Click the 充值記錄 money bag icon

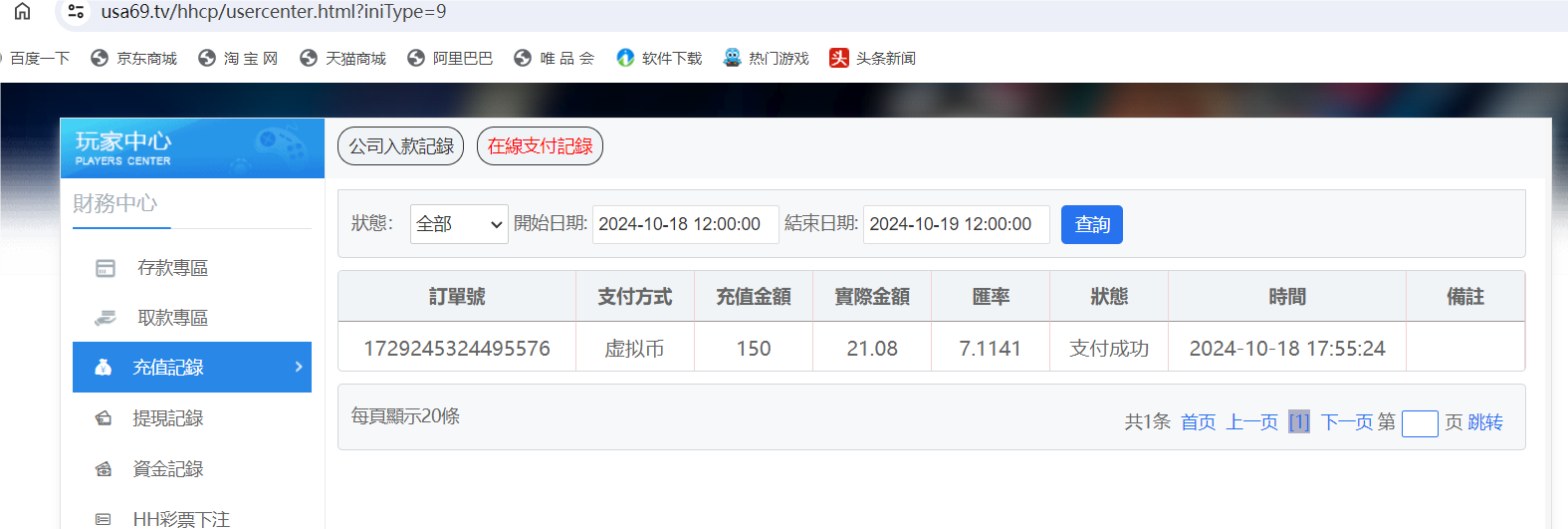pyautogui.click(x=103, y=367)
